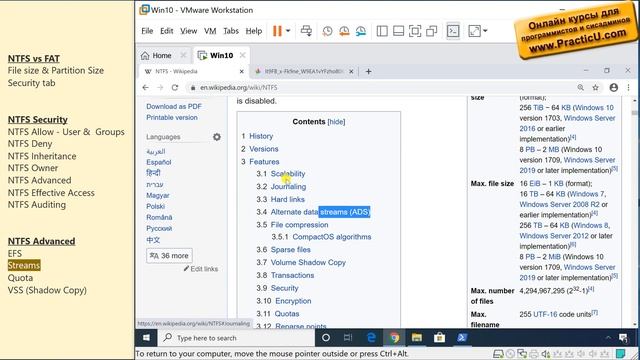This screenshot has width=640, height=360.
Task: Open the Chrome three-dot menu
Action: [629, 87]
